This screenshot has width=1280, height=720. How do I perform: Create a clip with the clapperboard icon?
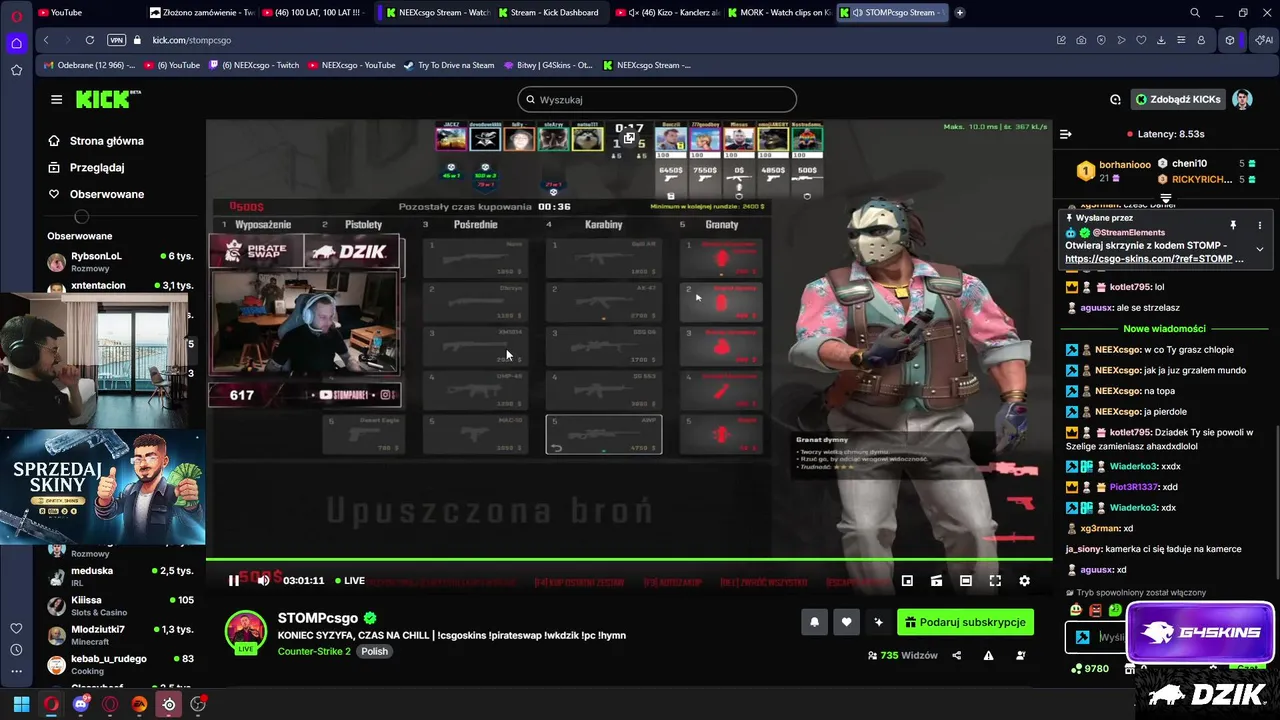[936, 580]
